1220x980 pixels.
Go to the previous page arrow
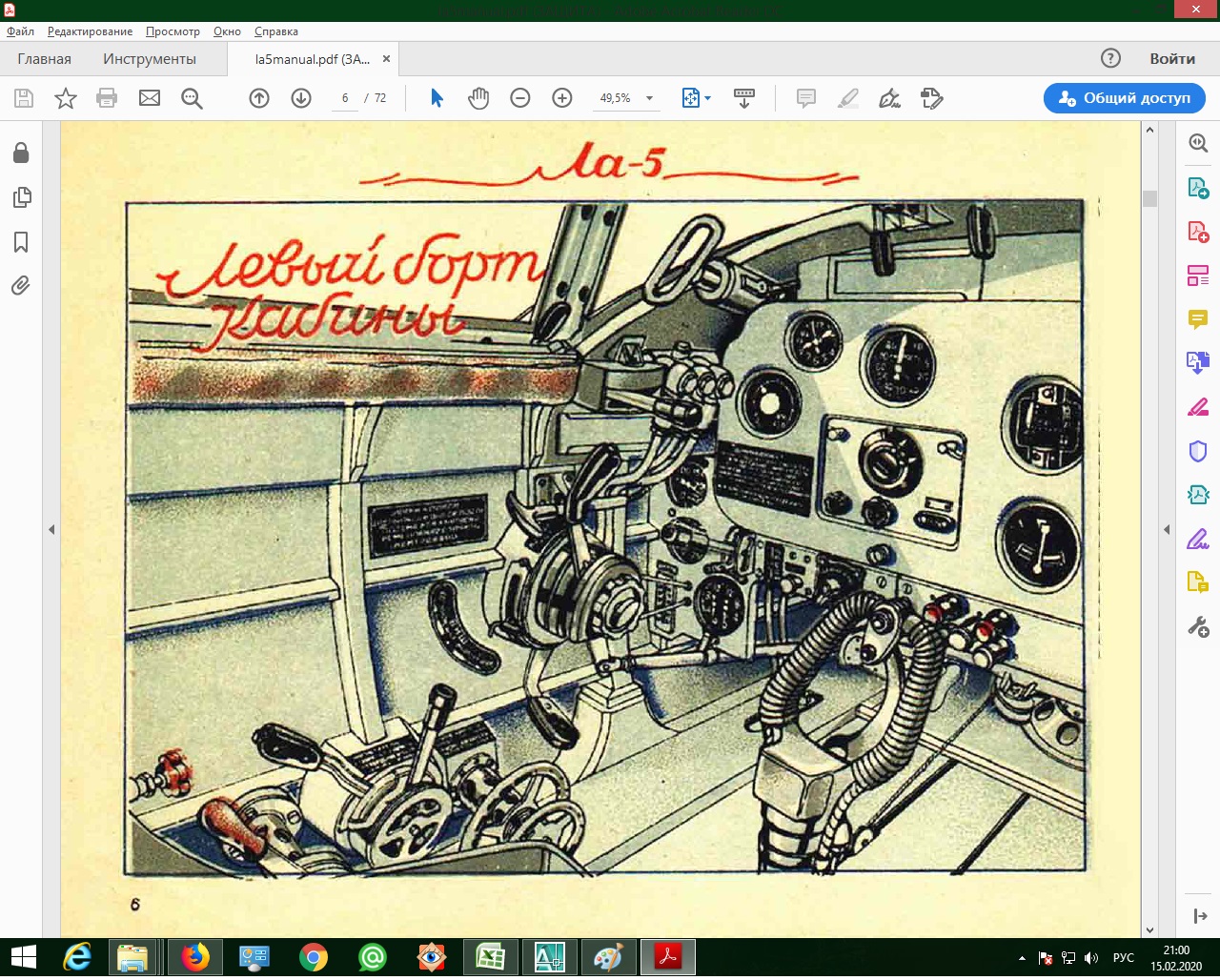[x=259, y=98]
